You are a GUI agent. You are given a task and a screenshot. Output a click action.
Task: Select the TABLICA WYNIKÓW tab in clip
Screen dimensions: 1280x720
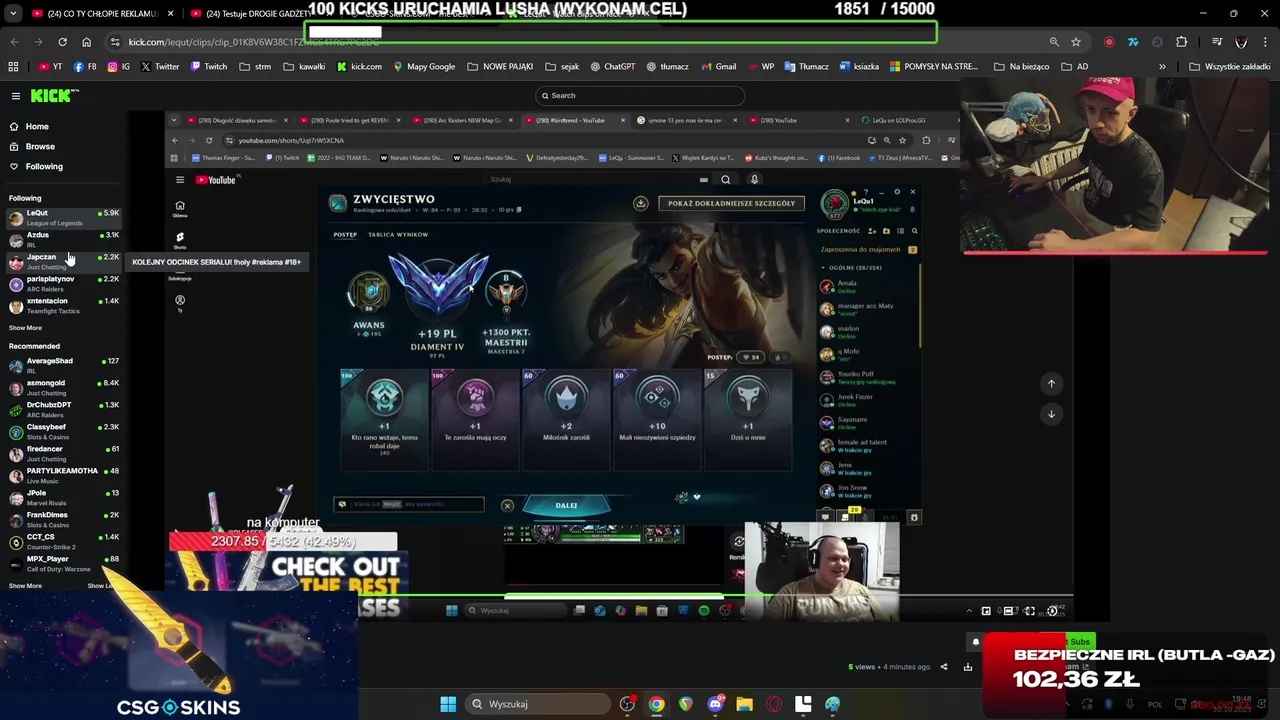tap(398, 234)
